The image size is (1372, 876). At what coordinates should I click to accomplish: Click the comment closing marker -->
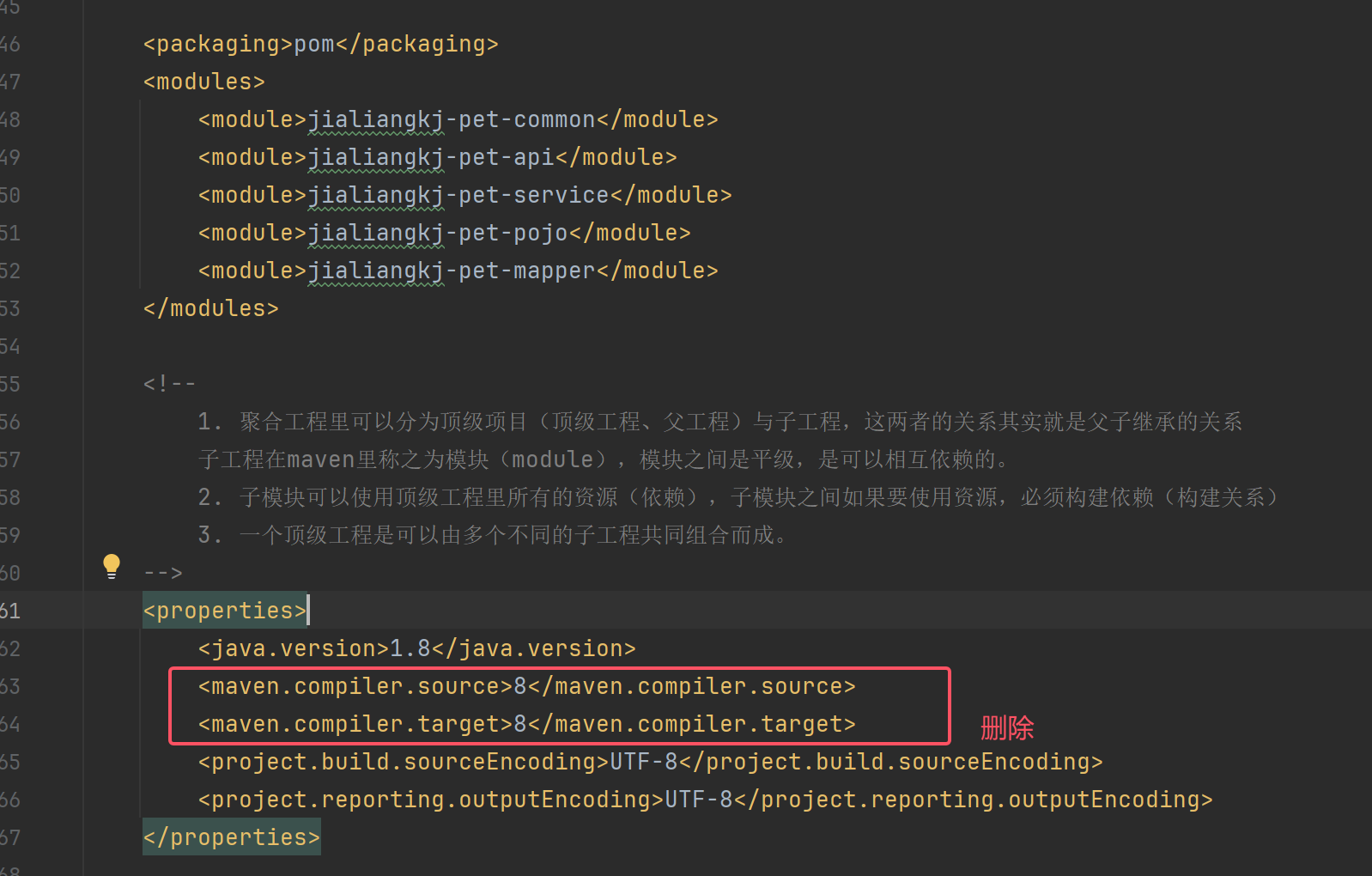163,573
